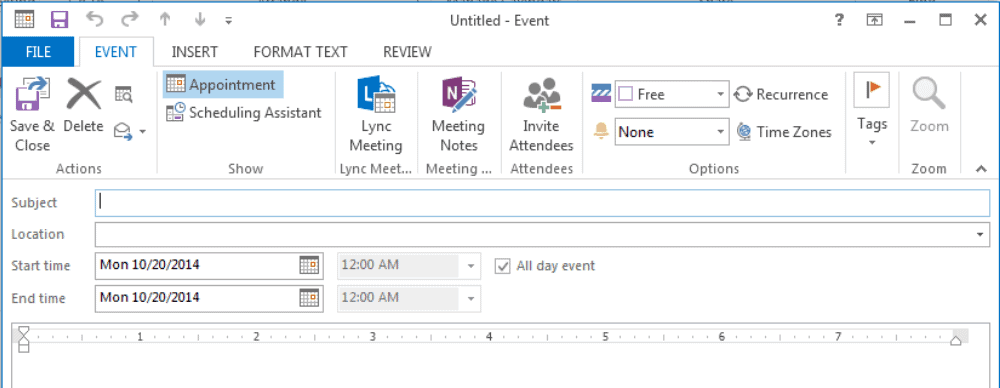Click the Zoom magnifier
The image size is (1000, 388).
929,105
